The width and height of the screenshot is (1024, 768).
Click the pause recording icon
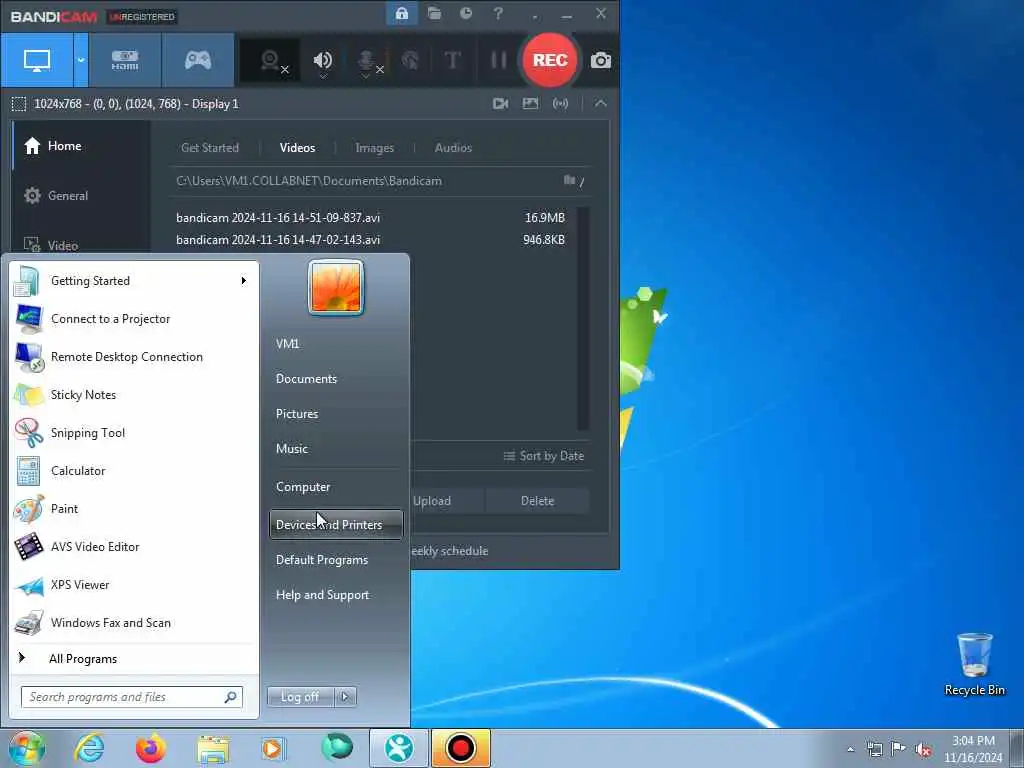[499, 61]
